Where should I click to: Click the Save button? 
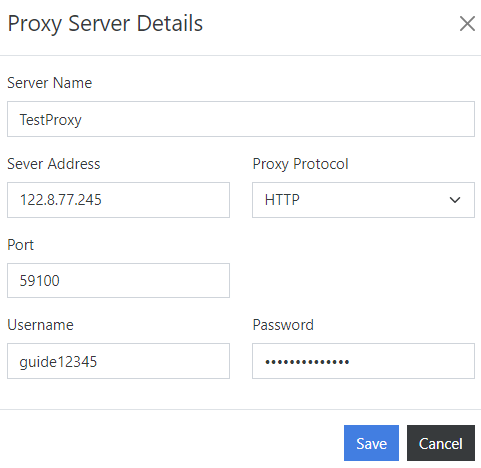point(371,443)
